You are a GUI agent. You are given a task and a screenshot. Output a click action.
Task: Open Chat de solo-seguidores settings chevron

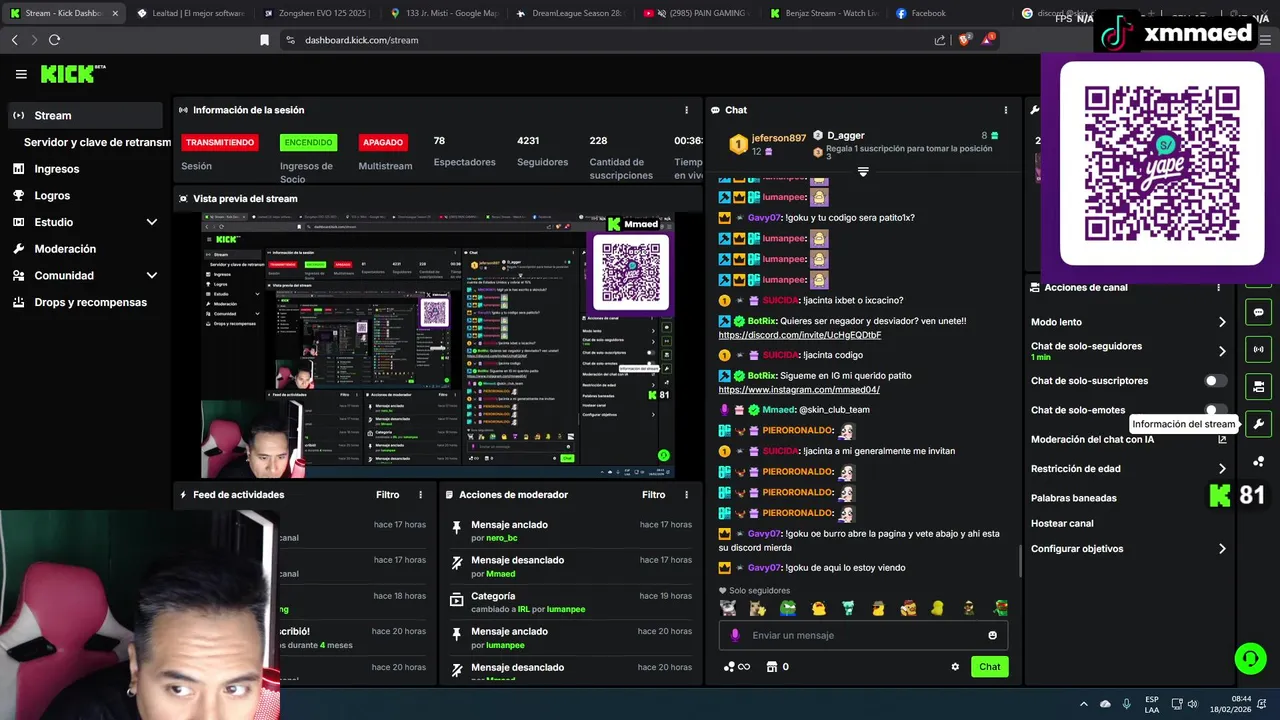coord(1222,351)
